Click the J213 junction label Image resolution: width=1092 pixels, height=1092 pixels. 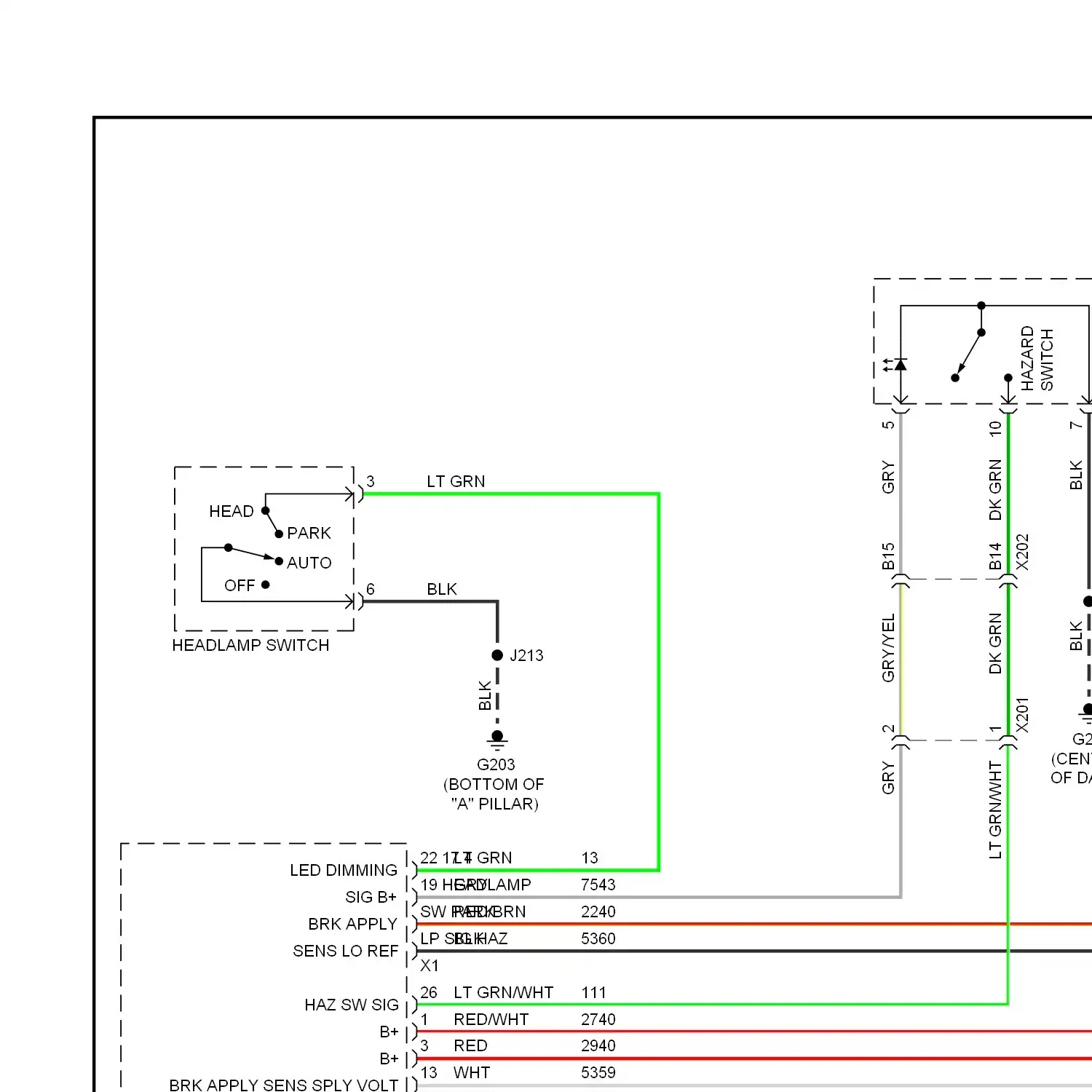(x=526, y=655)
